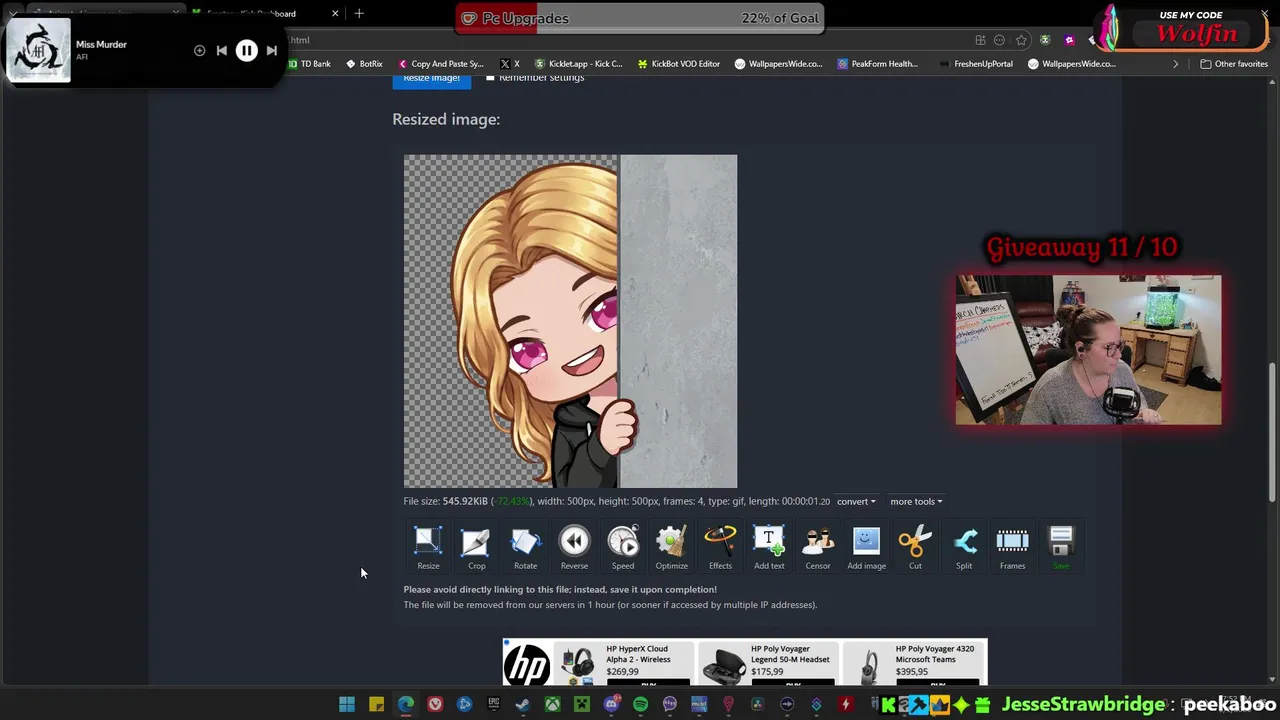Open FreshenUpPortal bookmark
1280x720 pixels.
[975, 64]
